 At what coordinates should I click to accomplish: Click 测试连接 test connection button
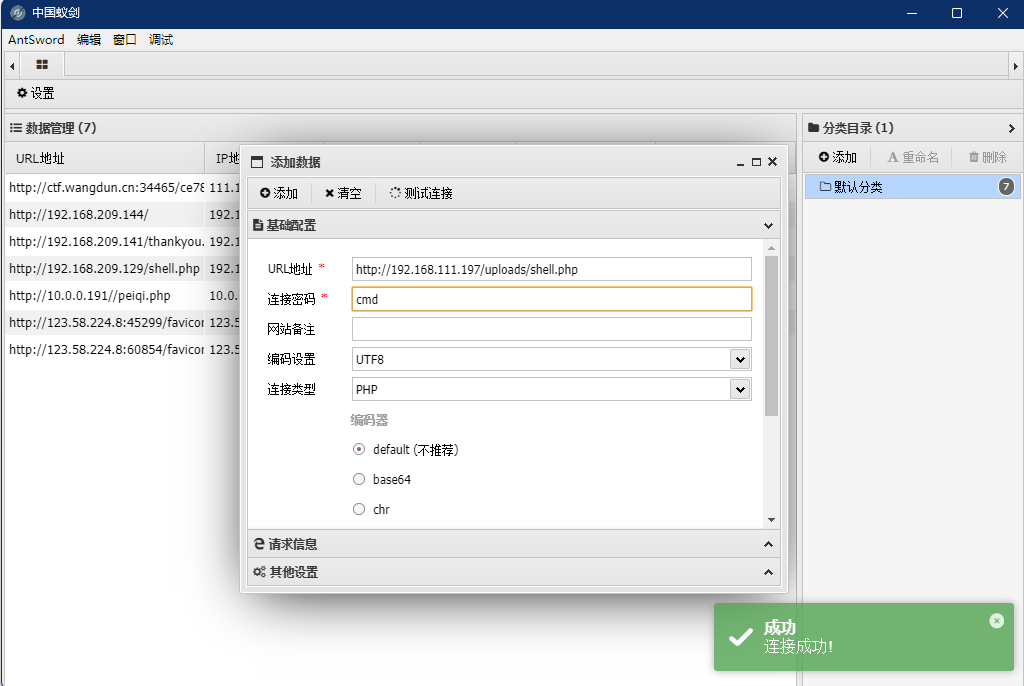(x=421, y=193)
